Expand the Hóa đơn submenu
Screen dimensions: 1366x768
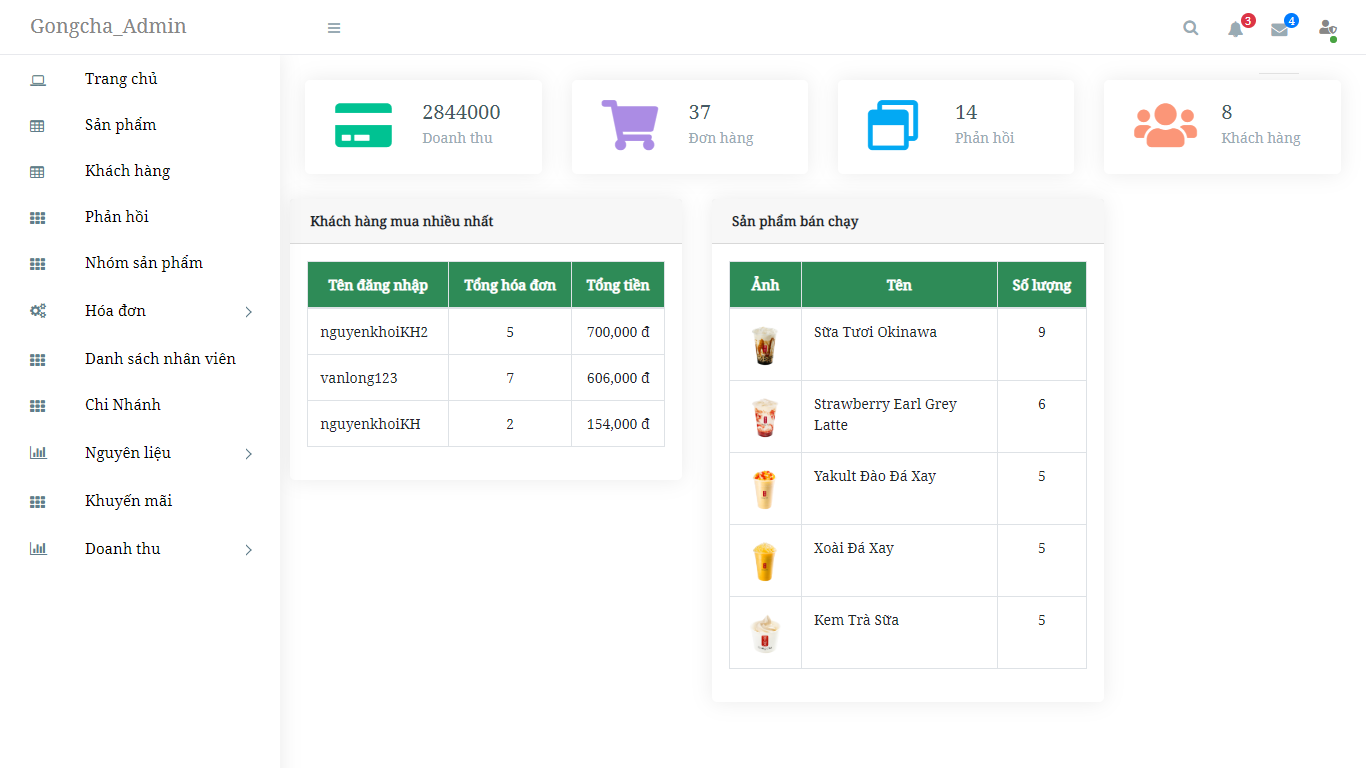[248, 311]
